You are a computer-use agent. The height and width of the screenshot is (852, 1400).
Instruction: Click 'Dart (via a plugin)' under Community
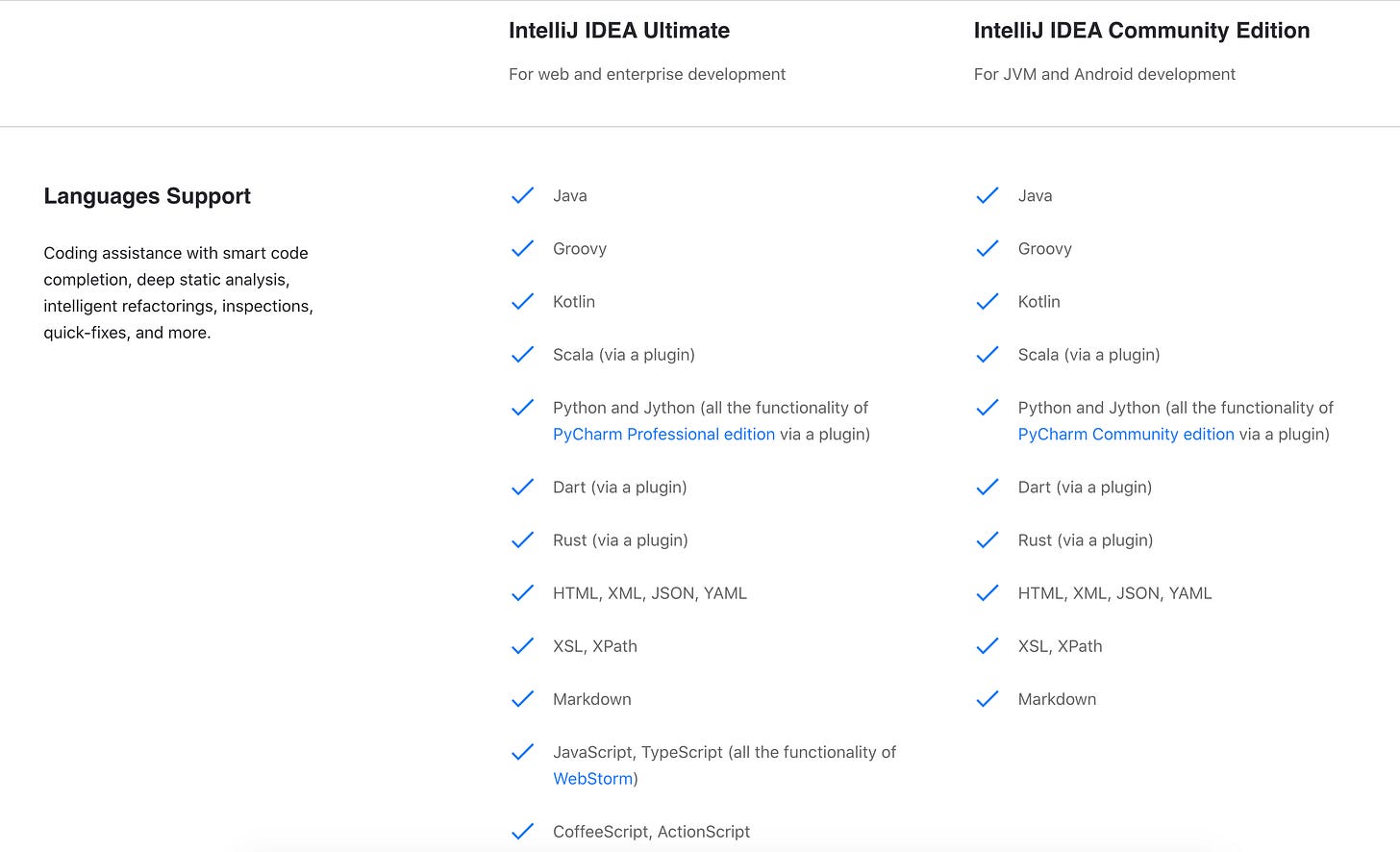[1086, 488]
